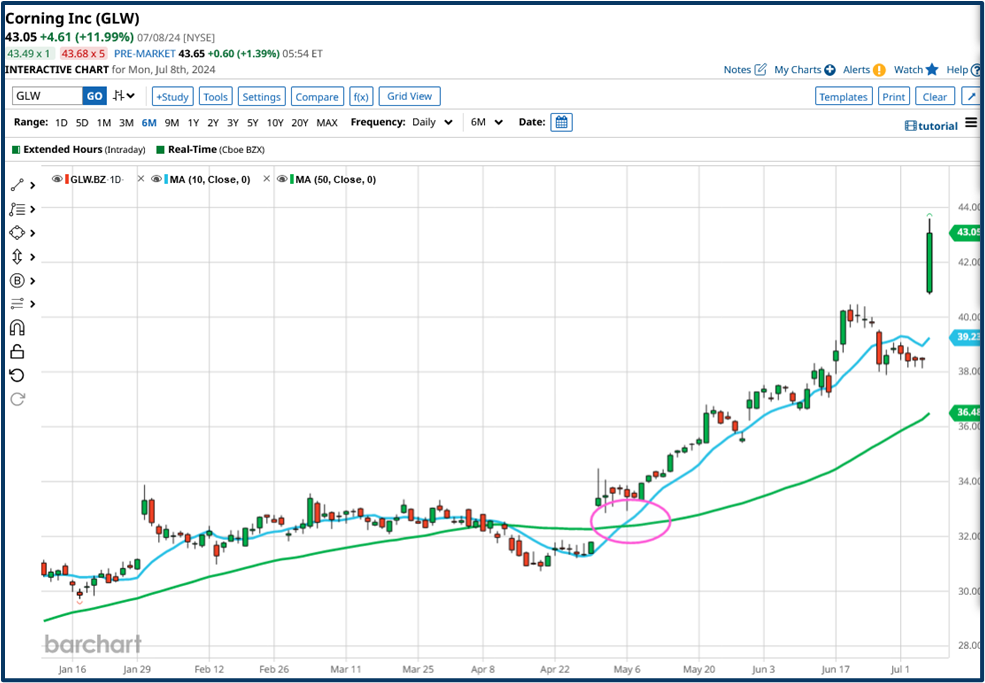The image size is (985, 683).
Task: Open the hamburger menu at top right
Action: click(x=969, y=123)
